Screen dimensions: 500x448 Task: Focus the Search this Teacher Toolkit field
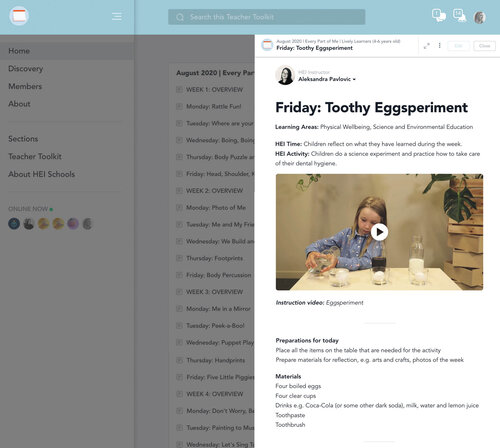point(267,17)
